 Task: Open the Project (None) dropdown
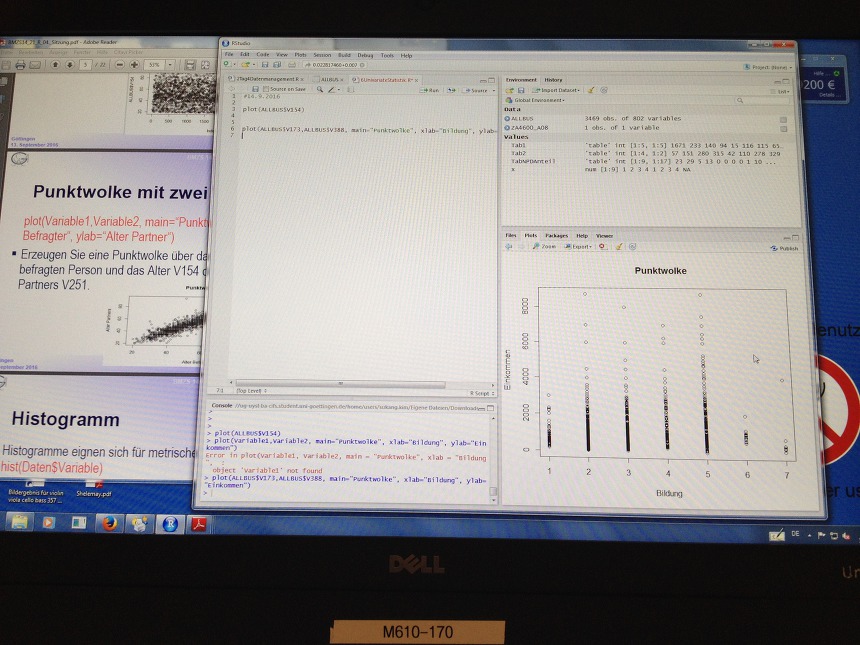click(x=768, y=67)
